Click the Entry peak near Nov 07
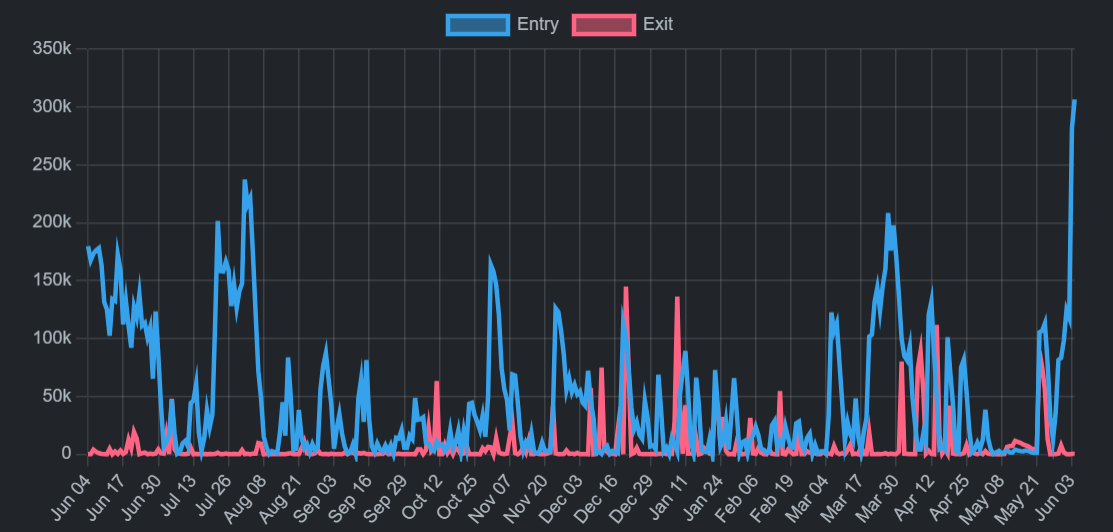This screenshot has width=1113, height=532. coord(490,261)
